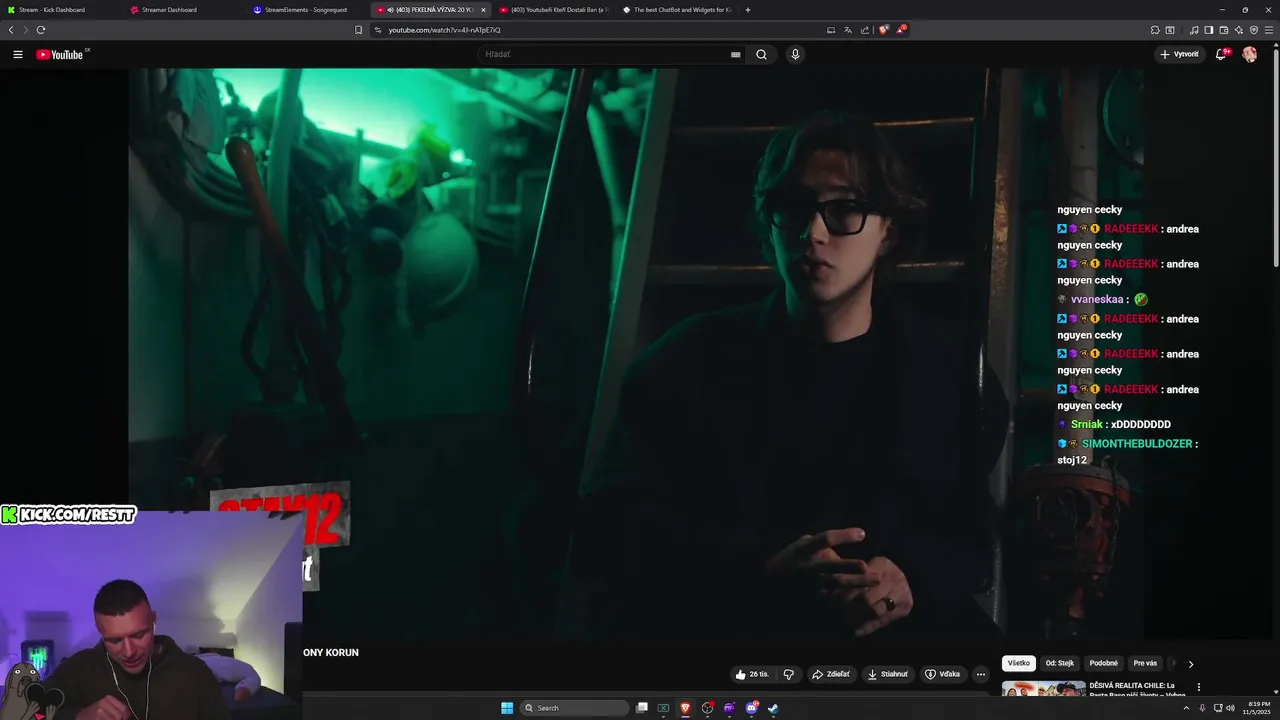Download the video via Stiahnuť

[888, 674]
